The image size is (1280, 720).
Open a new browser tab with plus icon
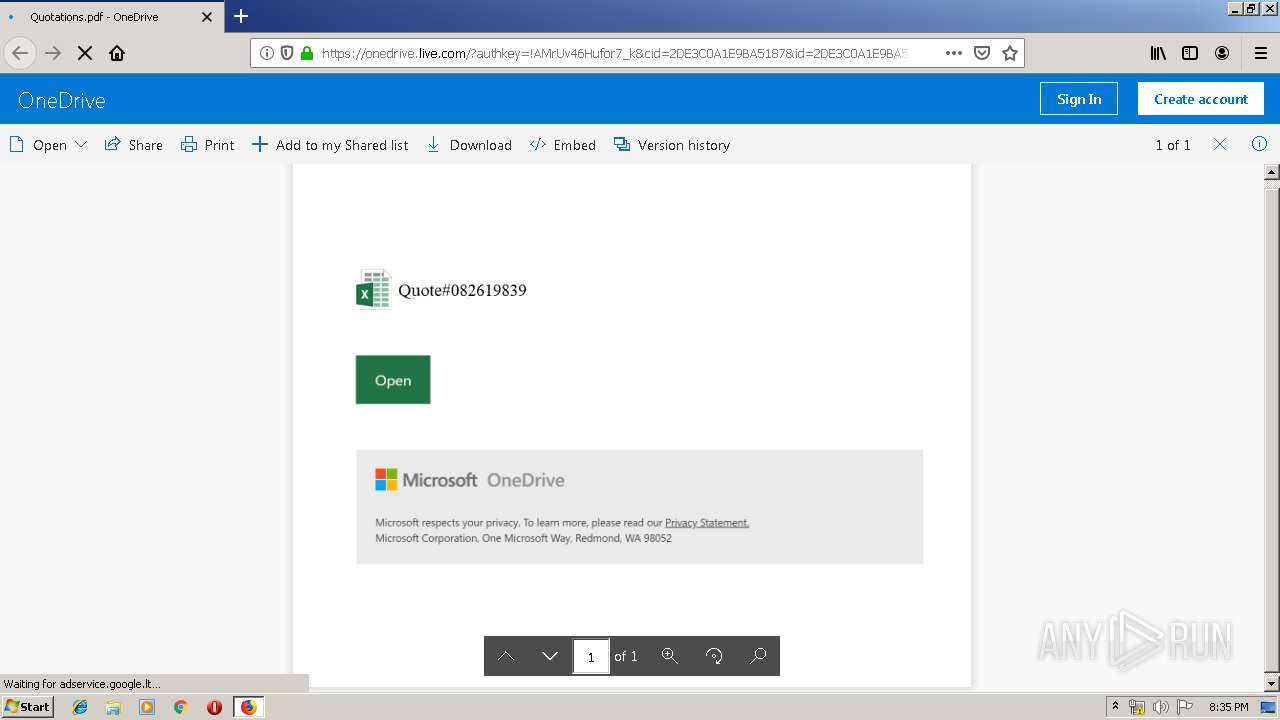(241, 16)
